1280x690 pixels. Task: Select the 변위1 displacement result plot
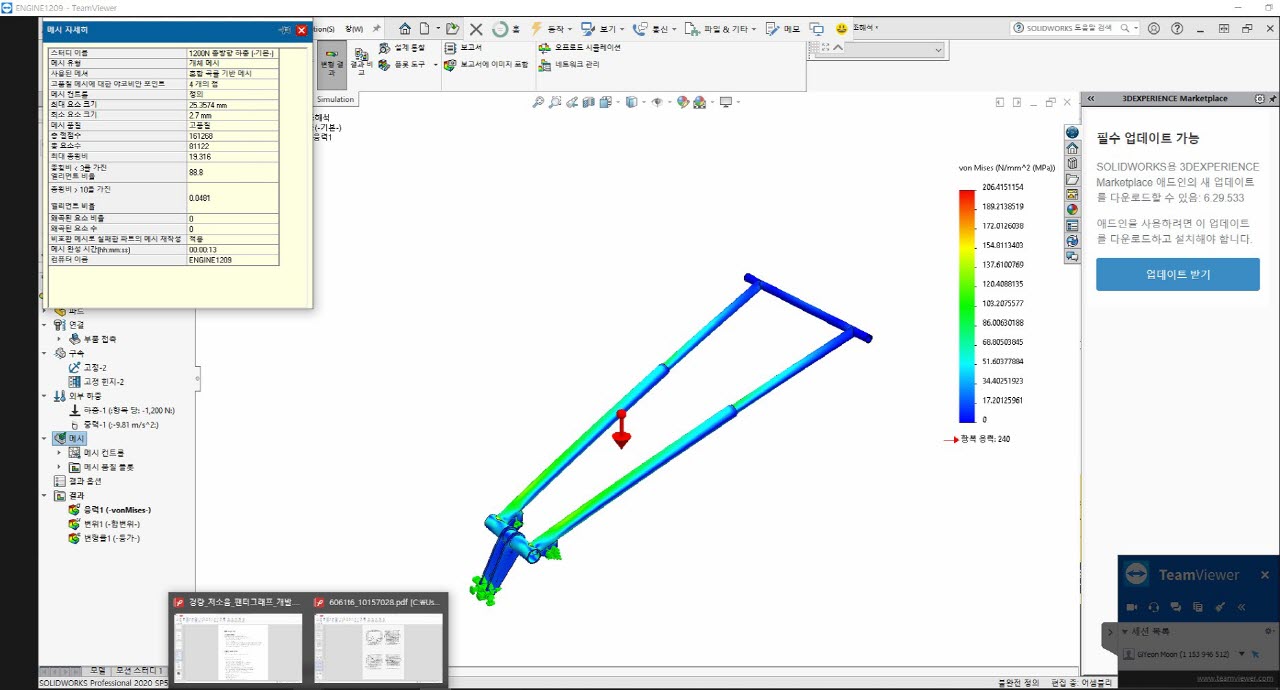pyautogui.click(x=103, y=524)
